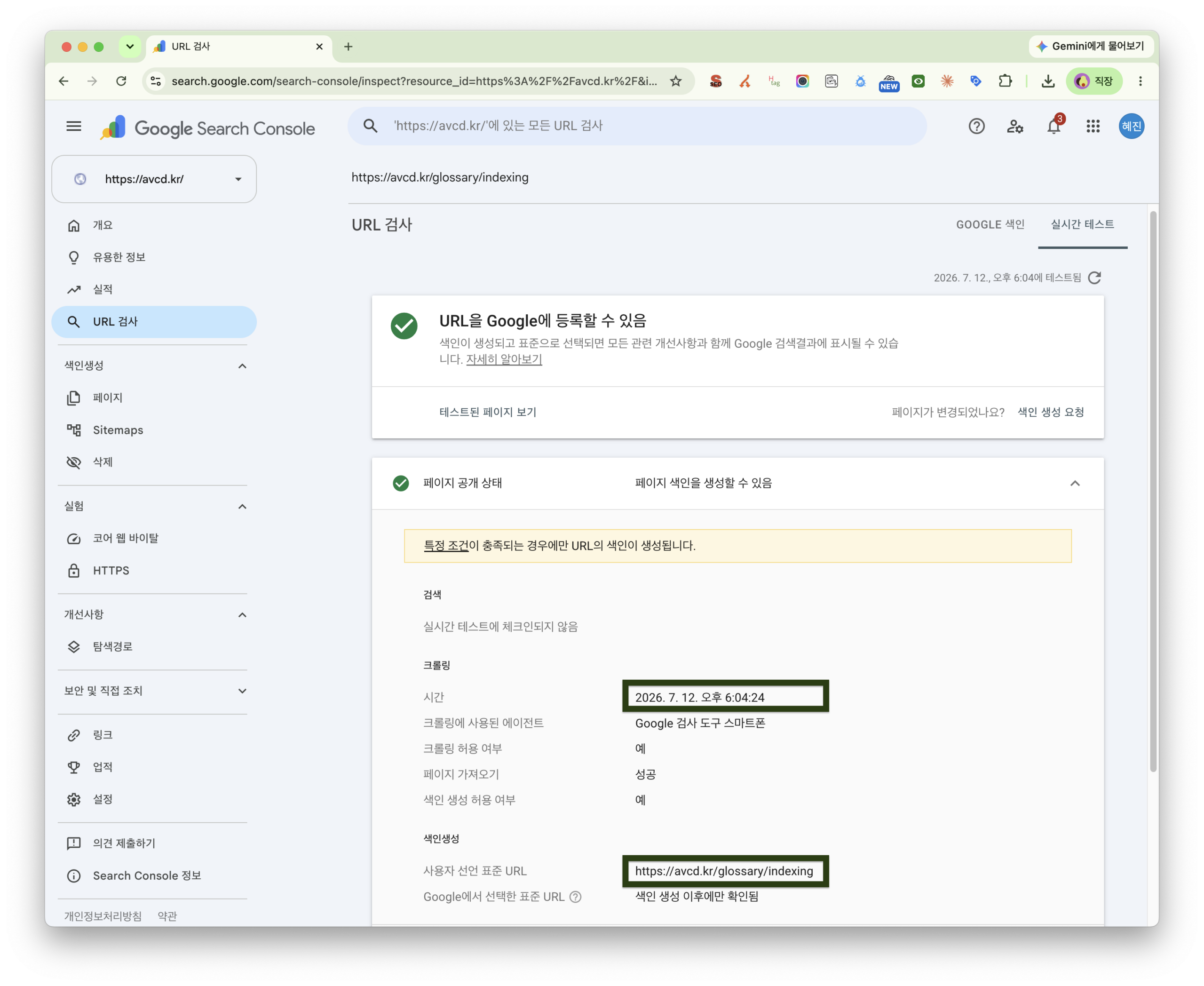
Task: Open 업적 in the sidebar
Action: point(154,767)
